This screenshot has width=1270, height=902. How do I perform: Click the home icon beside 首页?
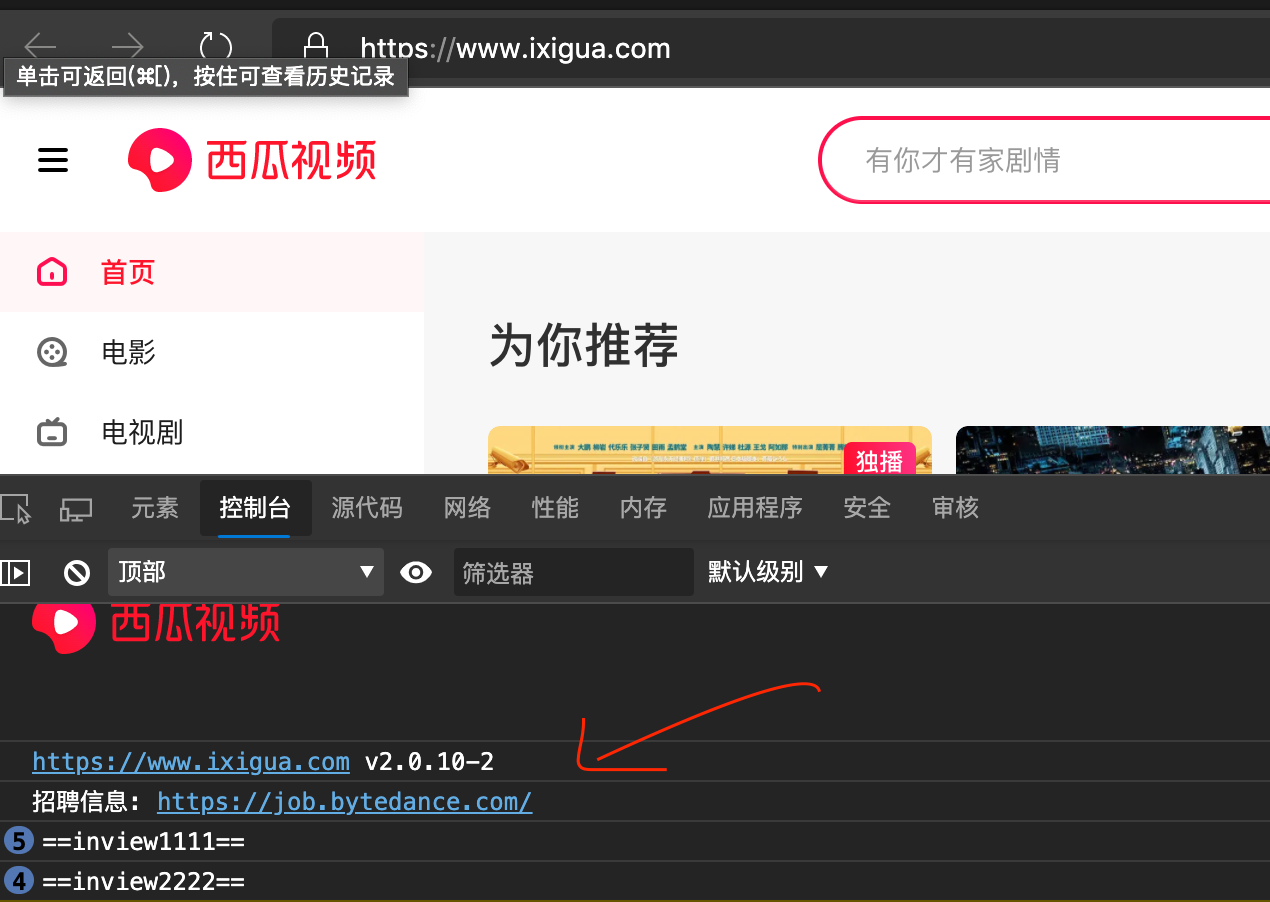coord(52,272)
